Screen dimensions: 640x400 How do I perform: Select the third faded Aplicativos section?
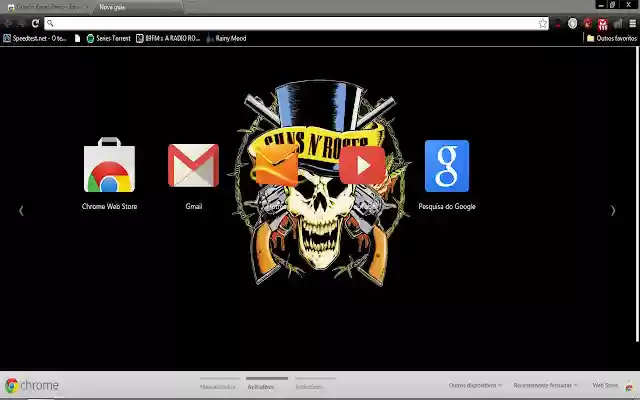point(315,386)
